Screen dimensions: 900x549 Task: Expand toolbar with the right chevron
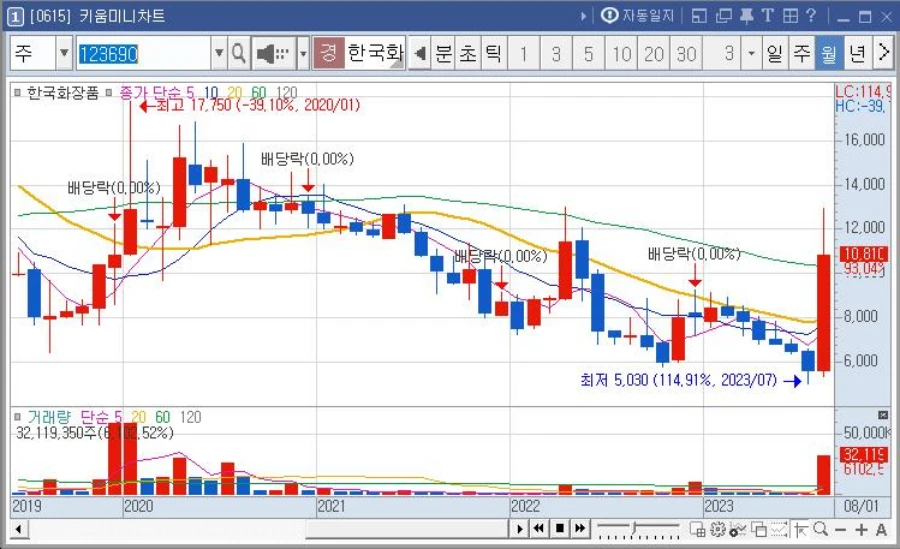883,54
